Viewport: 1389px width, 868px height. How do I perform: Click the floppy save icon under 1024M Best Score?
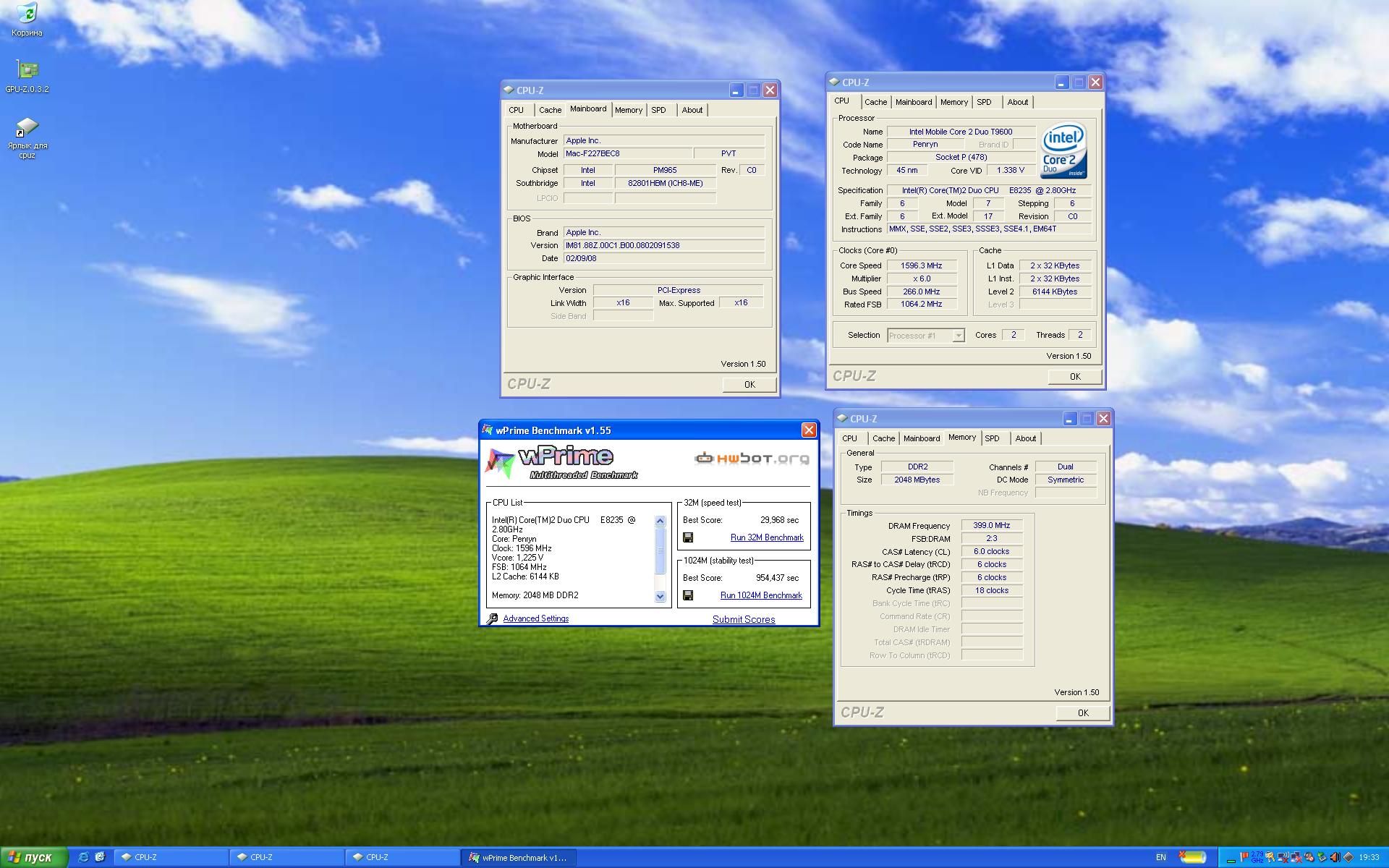(688, 595)
